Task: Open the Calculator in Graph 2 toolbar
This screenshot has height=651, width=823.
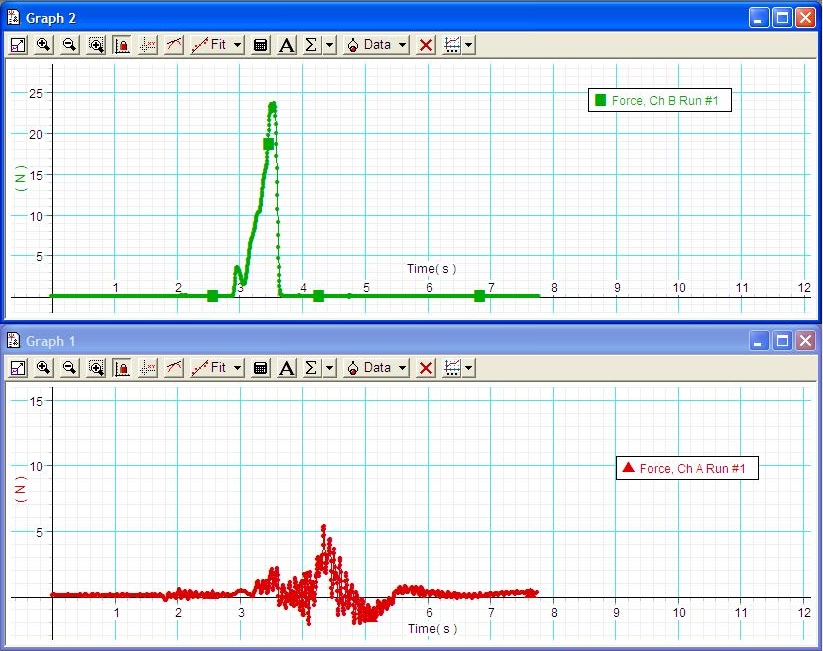Action: tap(260, 45)
